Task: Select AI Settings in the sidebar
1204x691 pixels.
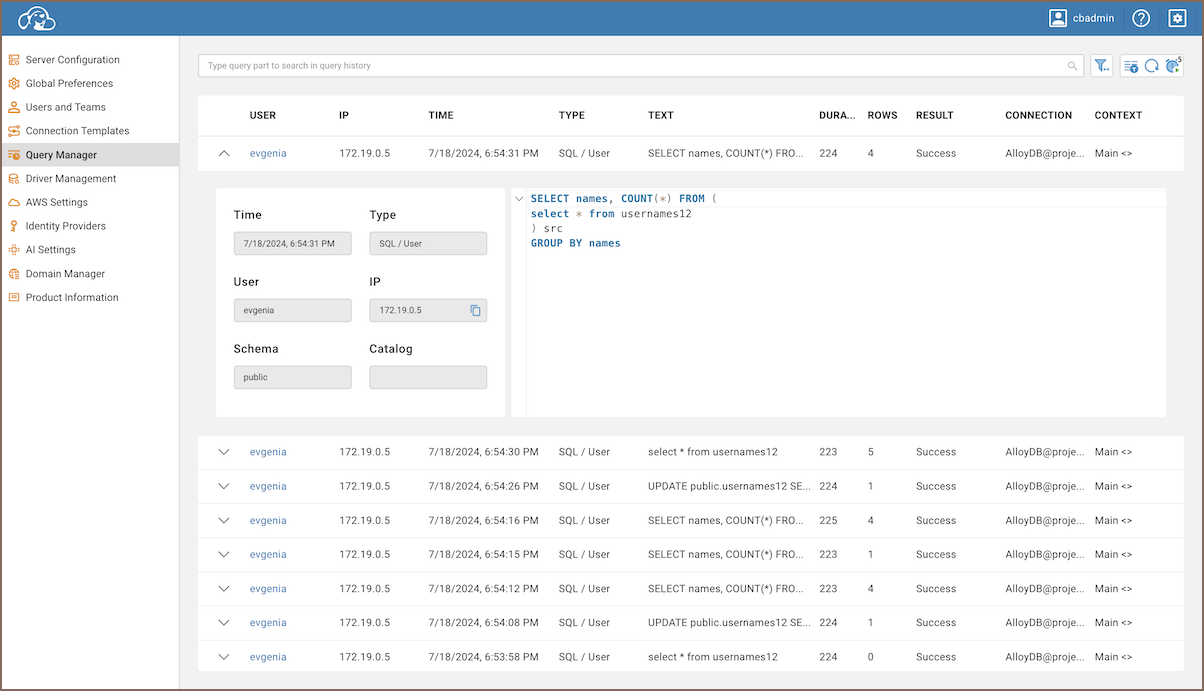Action: (51, 250)
